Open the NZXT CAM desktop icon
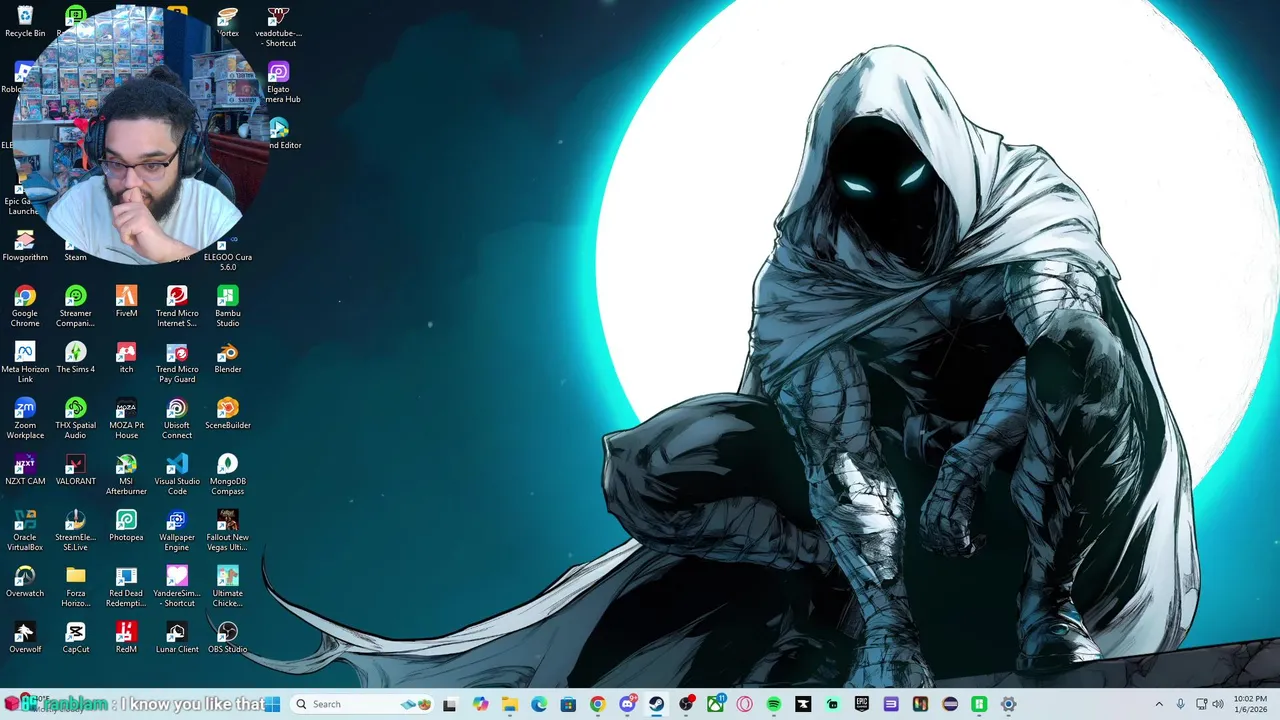Image resolution: width=1280 pixels, height=720 pixels. 25,470
